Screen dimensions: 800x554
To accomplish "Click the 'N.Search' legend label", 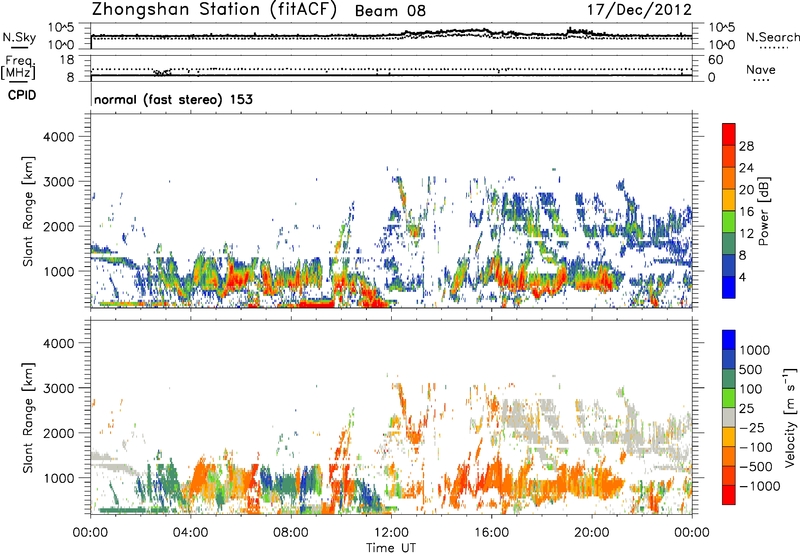I will 772,37.
